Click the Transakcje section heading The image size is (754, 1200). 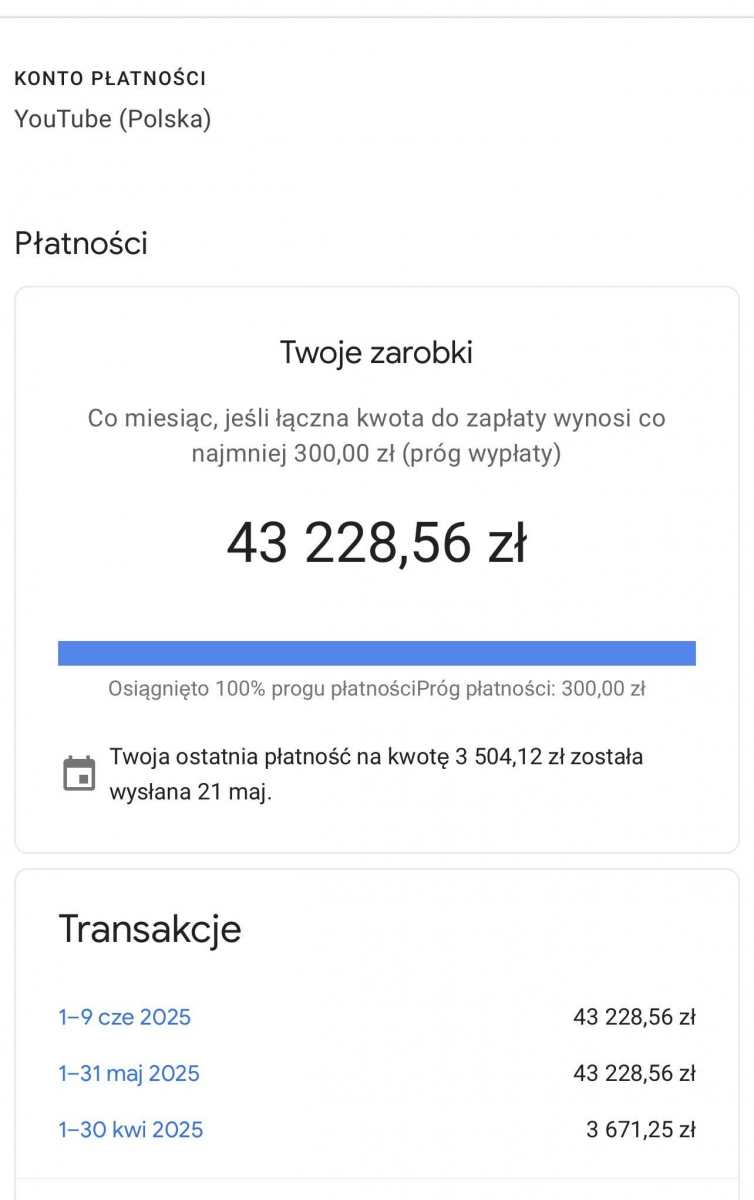pos(150,929)
